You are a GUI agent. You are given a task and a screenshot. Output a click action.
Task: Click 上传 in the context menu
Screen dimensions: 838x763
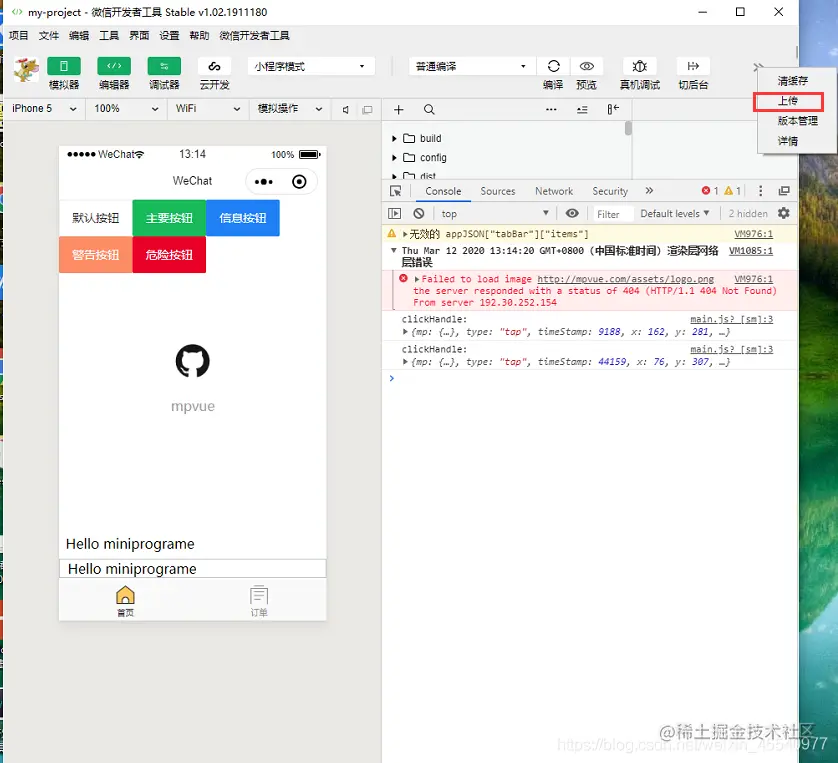[x=787, y=100]
